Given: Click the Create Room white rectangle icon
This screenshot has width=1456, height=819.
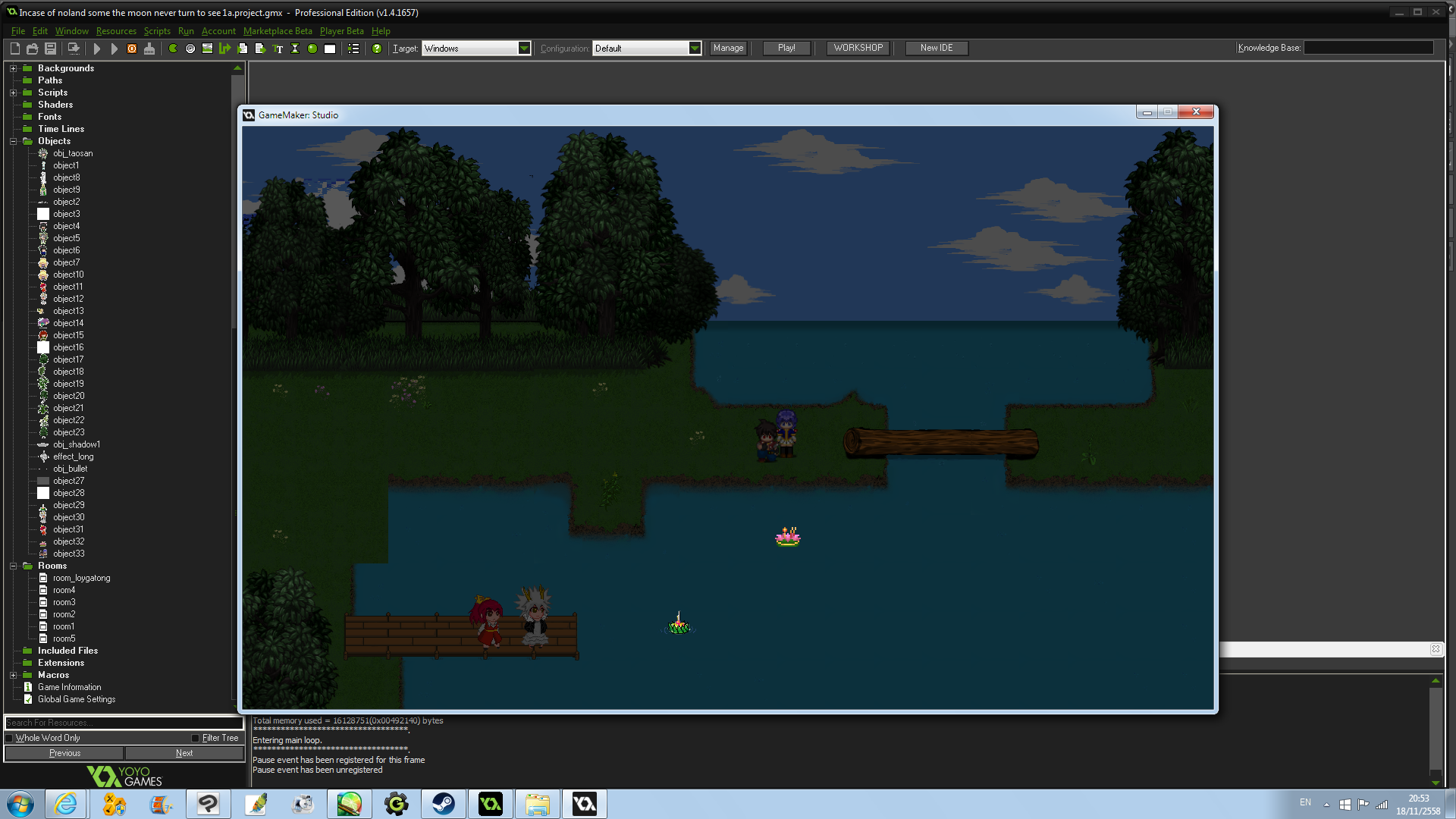Looking at the screenshot, I should click(x=330, y=49).
